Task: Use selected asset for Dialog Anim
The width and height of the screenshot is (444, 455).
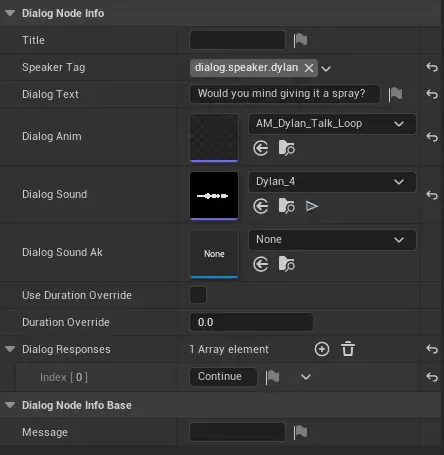Action: coord(261,148)
